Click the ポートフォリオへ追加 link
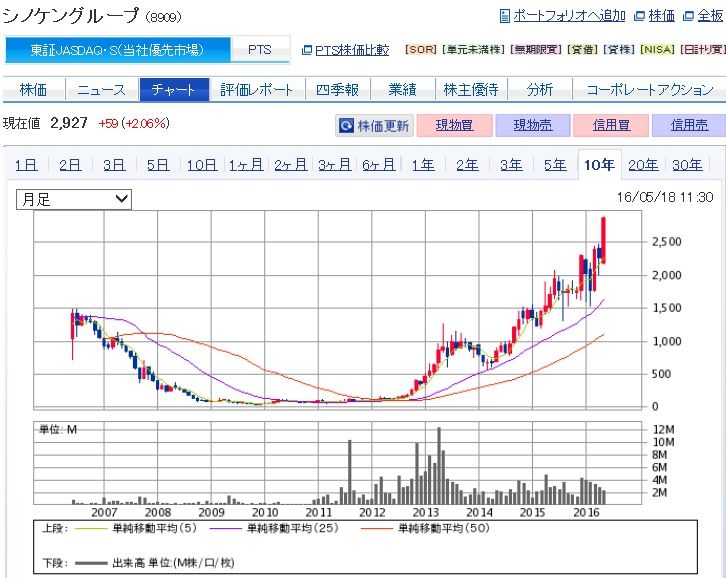726x578 pixels. pos(569,16)
